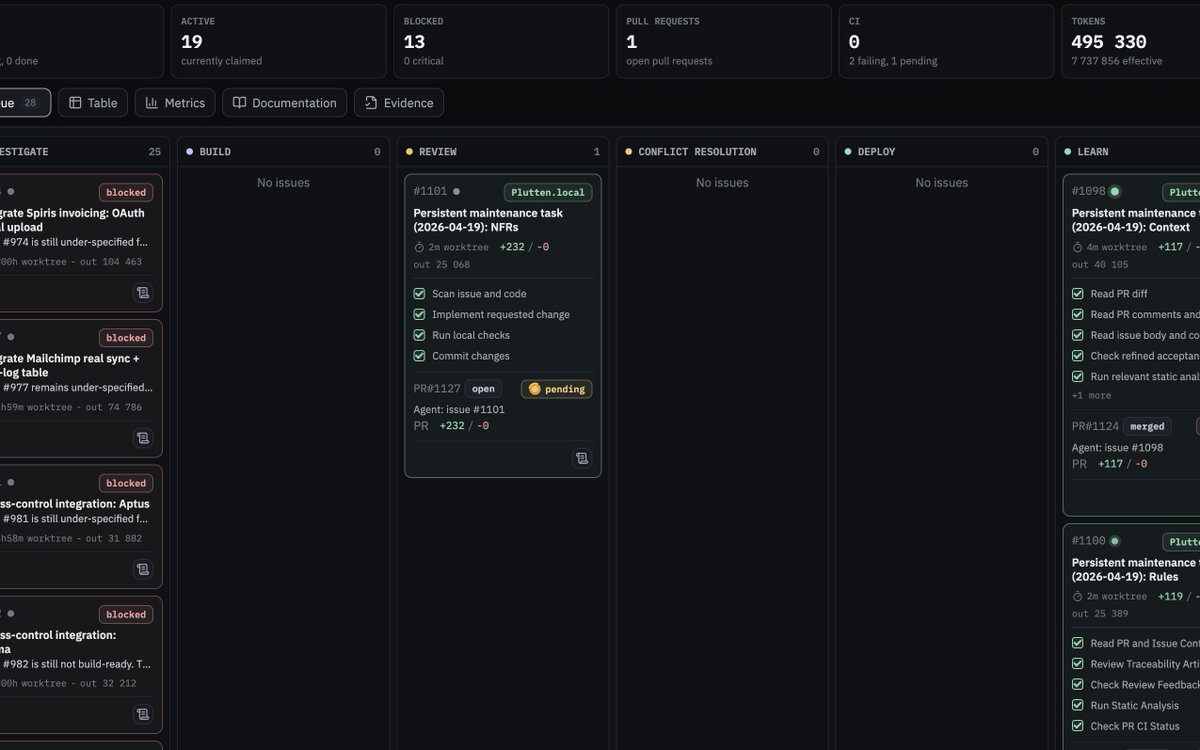Click timer icon on #1100 worktree line
Screen dimensions: 1200x750
click(x=1078, y=596)
